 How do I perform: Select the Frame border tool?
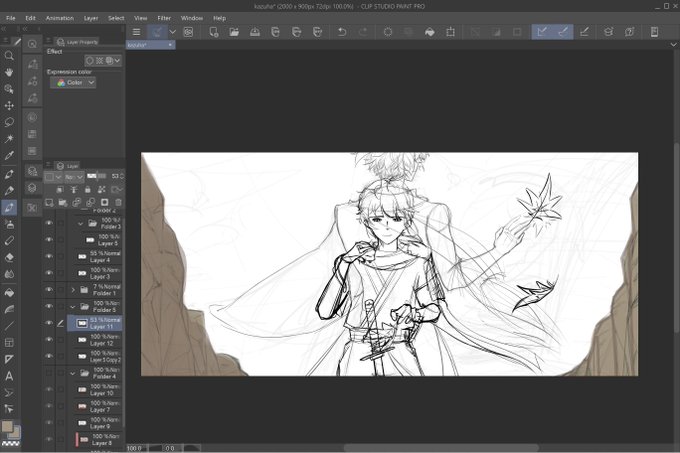[9, 342]
